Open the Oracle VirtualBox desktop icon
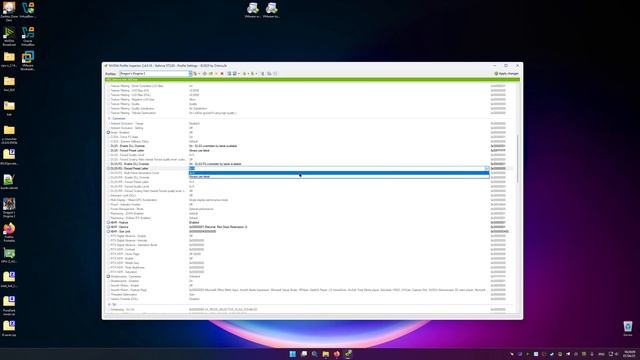This screenshot has height=360, width=640. click(x=28, y=36)
